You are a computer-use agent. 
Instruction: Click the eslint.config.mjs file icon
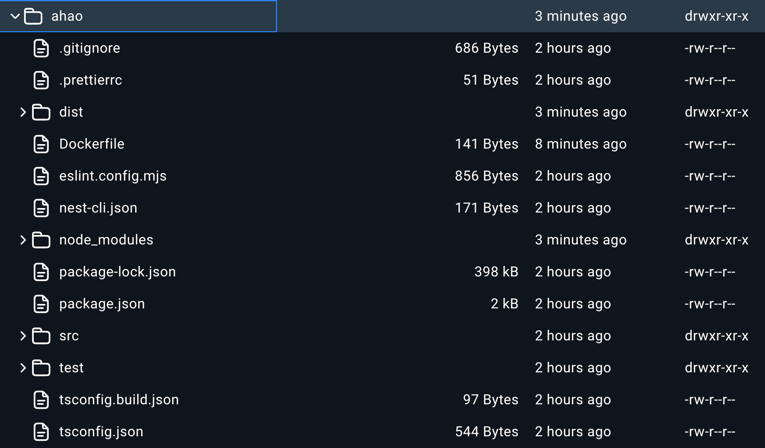click(x=41, y=176)
